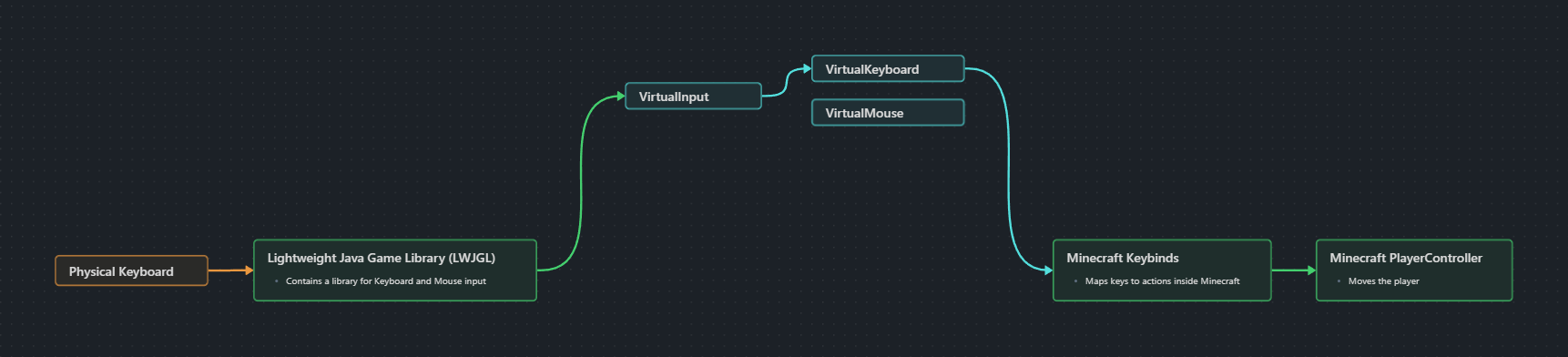Click text "Moves the player"
The image size is (1568, 357).
coord(1383,281)
